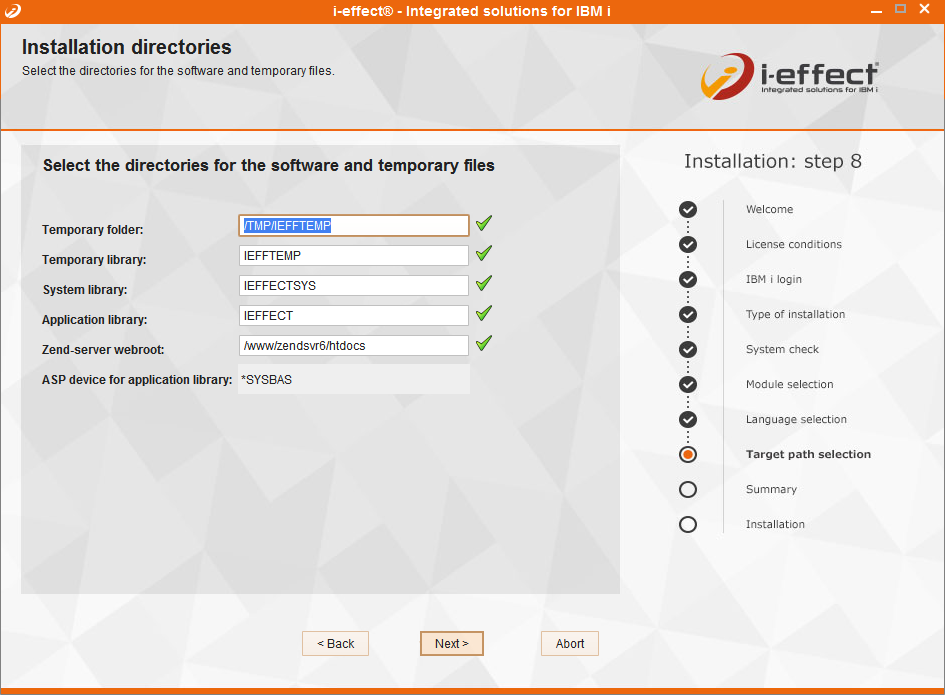Open the License conditions step label
The height and width of the screenshot is (695, 945).
click(793, 244)
